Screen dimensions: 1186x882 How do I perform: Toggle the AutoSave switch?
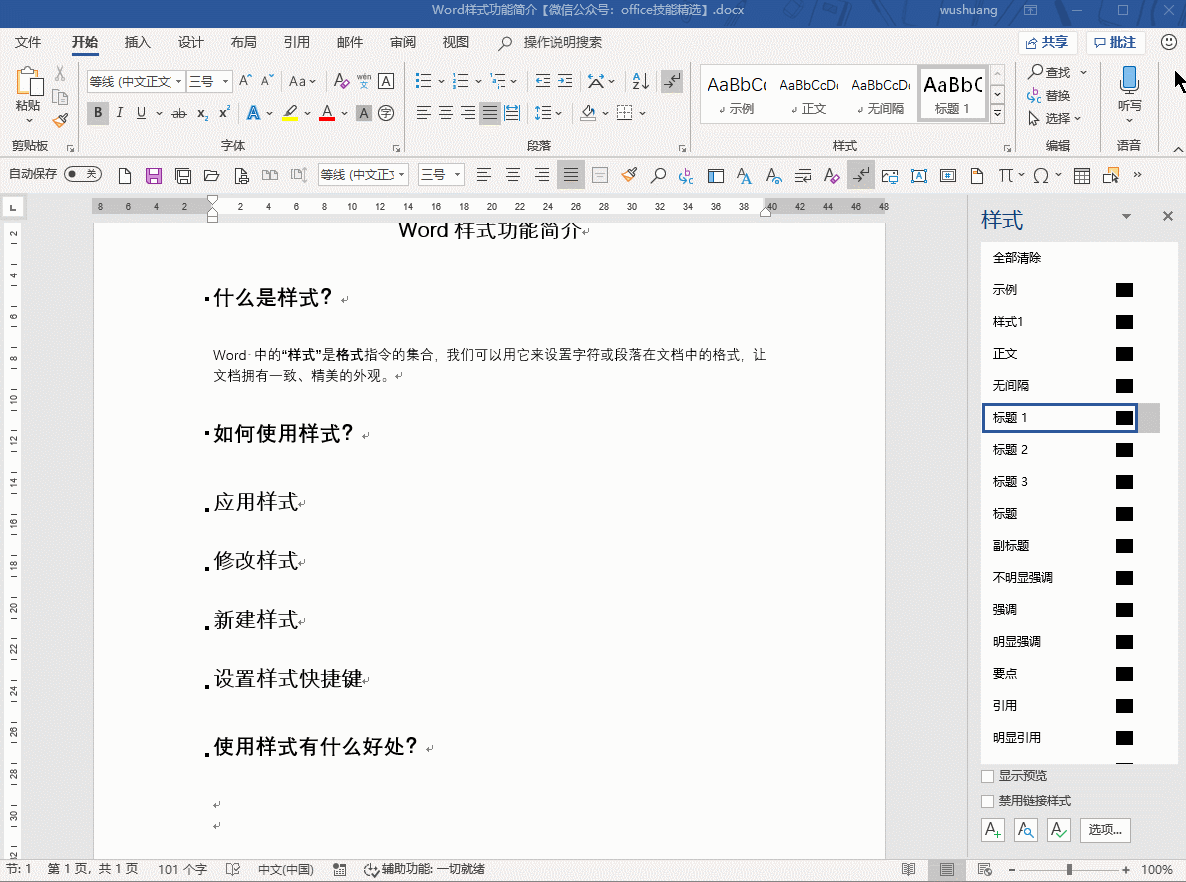[82, 175]
